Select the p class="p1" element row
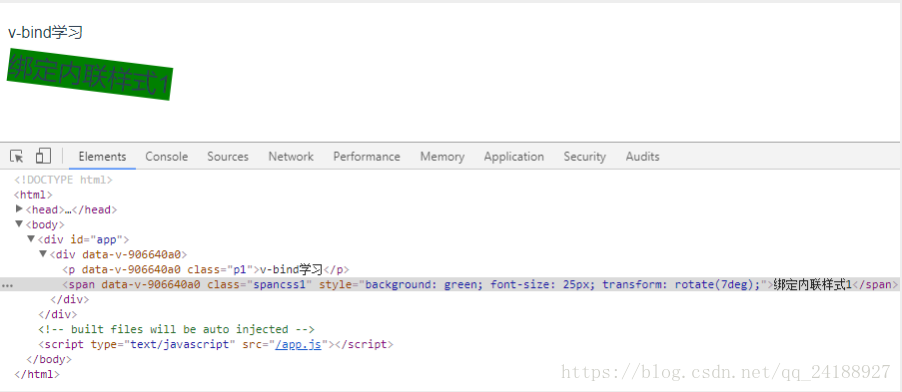 [206, 269]
